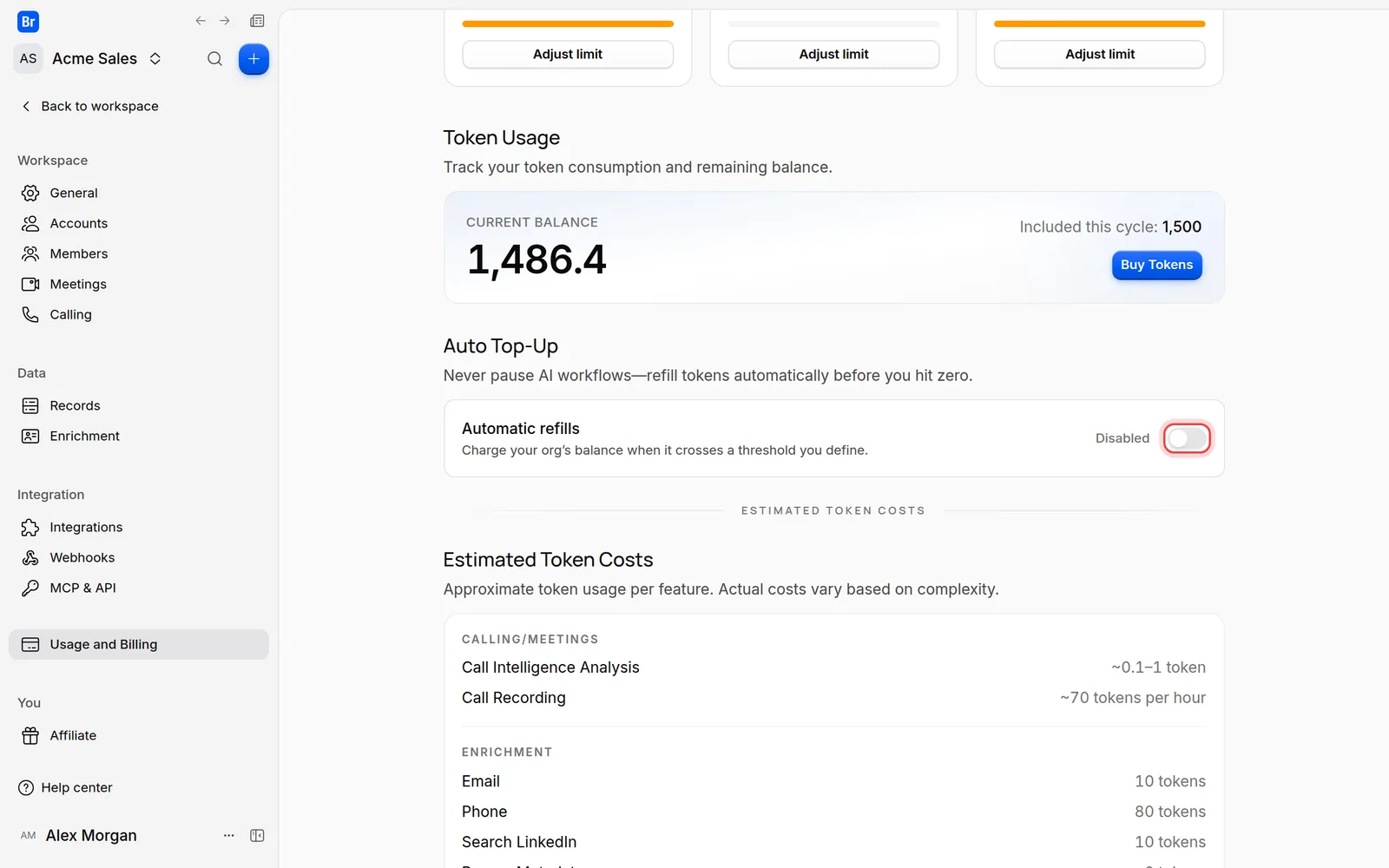Screen dimensions: 1389x868
Task: Open the three-dots menu beside Alex Morgan
Action: click(x=229, y=835)
